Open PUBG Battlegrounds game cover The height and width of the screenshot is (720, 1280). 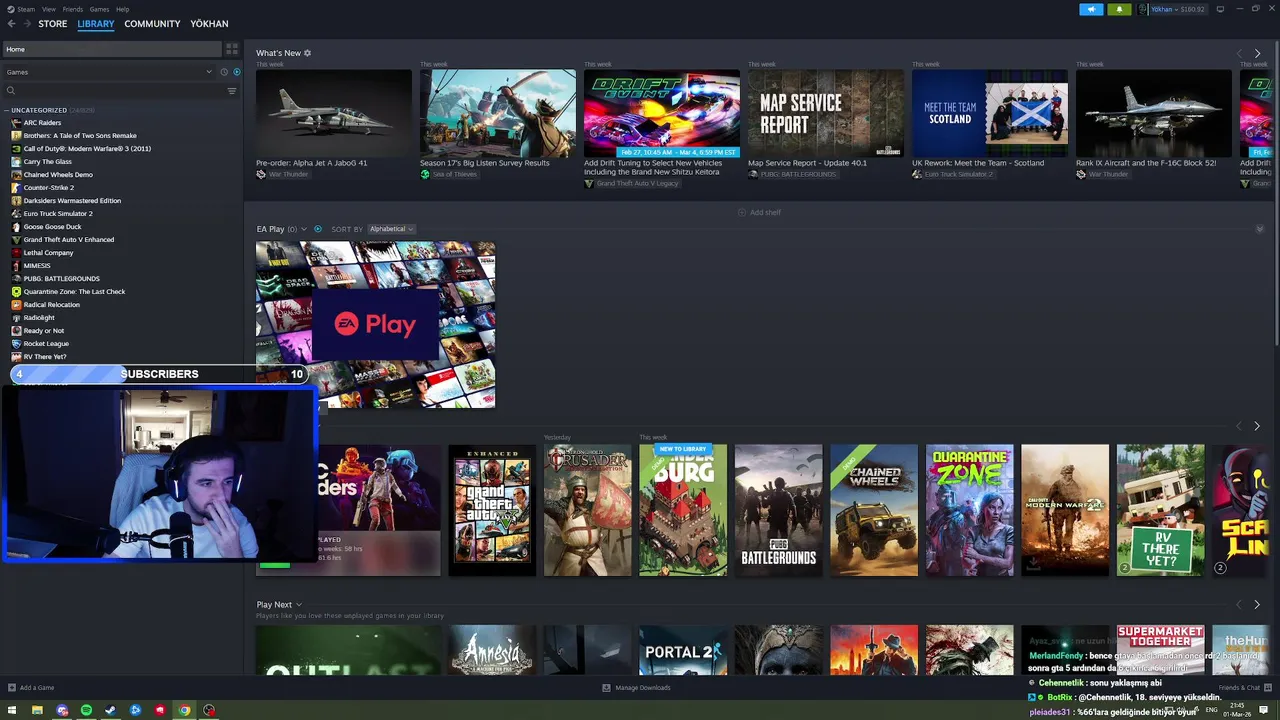click(779, 510)
